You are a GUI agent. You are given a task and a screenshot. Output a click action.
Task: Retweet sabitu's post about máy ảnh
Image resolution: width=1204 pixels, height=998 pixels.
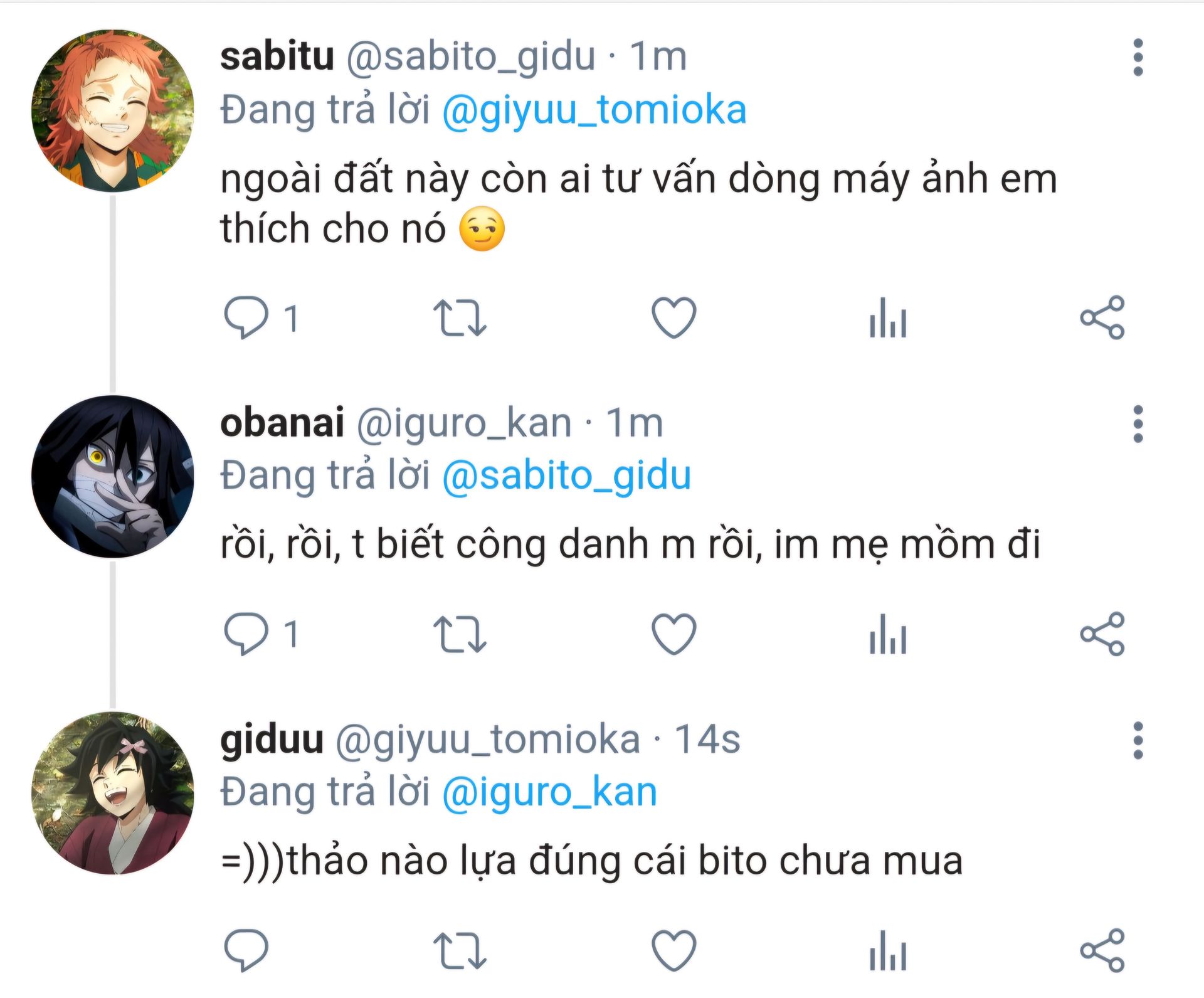pos(460,317)
